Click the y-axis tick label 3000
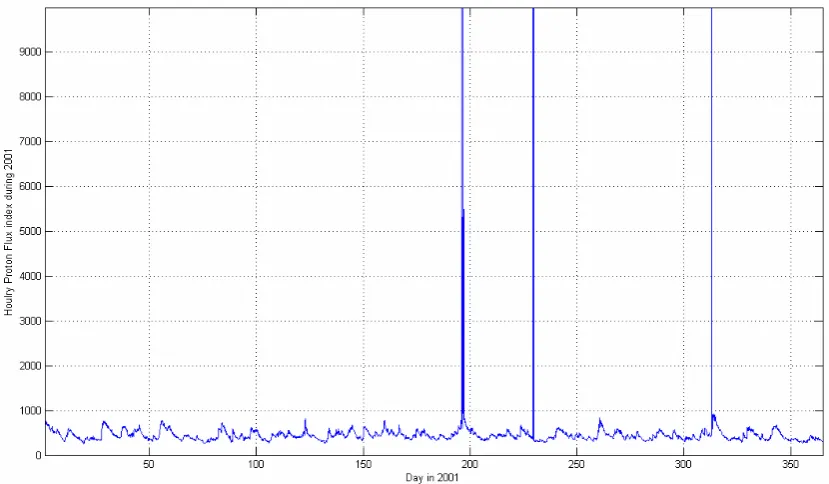Viewport: 829px width, 484px height. point(31,322)
